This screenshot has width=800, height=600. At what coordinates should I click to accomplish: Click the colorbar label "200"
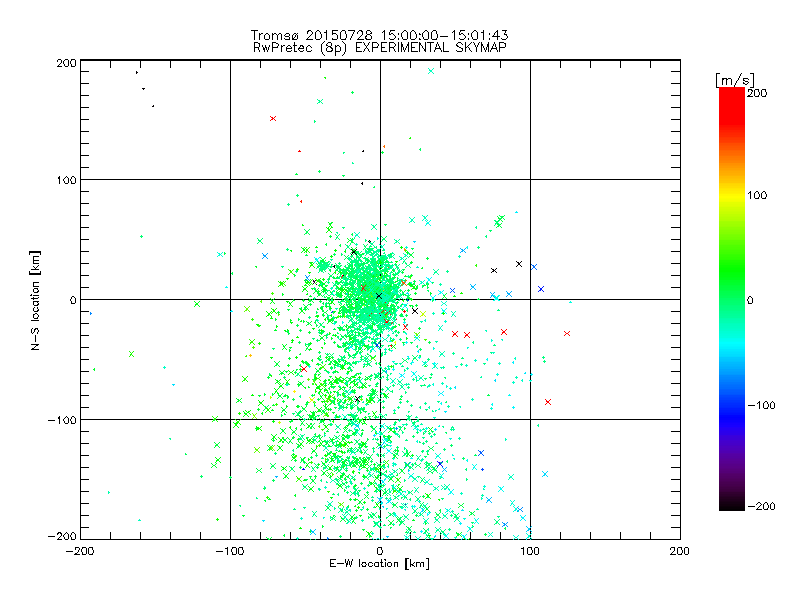tap(757, 93)
